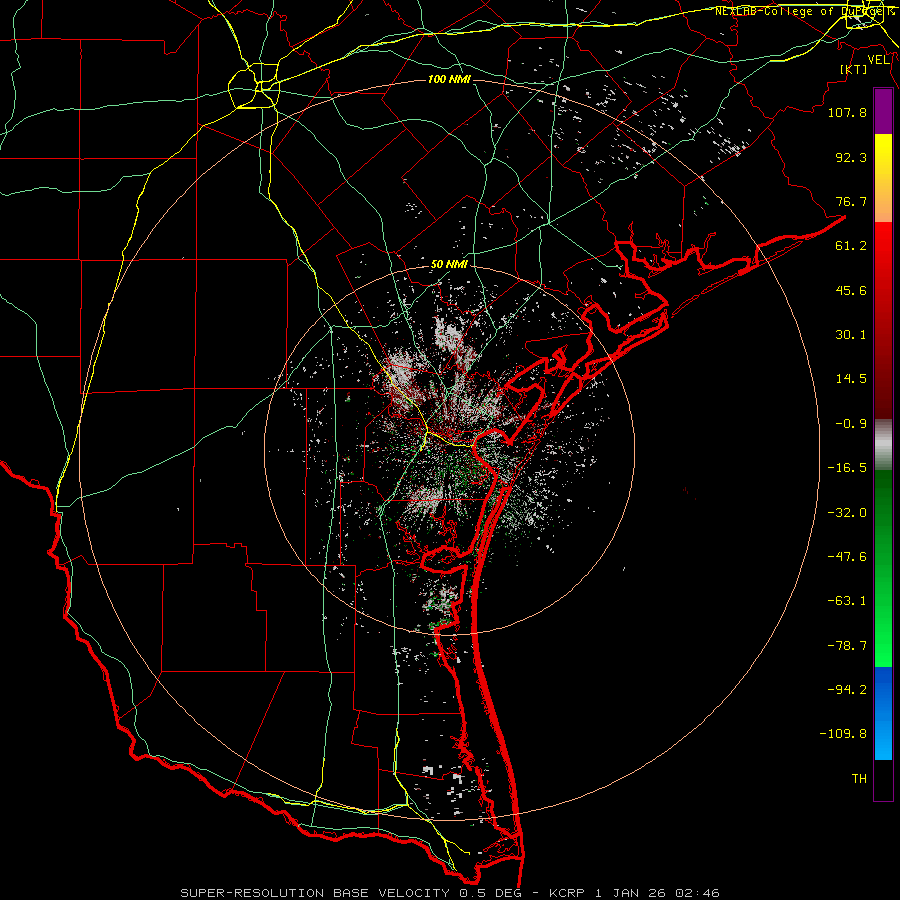Click the 76.7 velocity scale value
The width and height of the screenshot is (900, 900).
click(x=851, y=201)
